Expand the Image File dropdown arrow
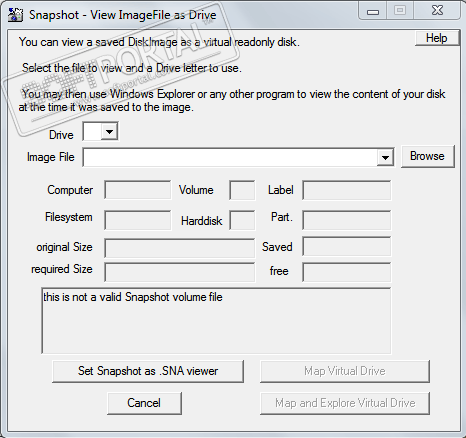The image size is (466, 438). coord(385,157)
